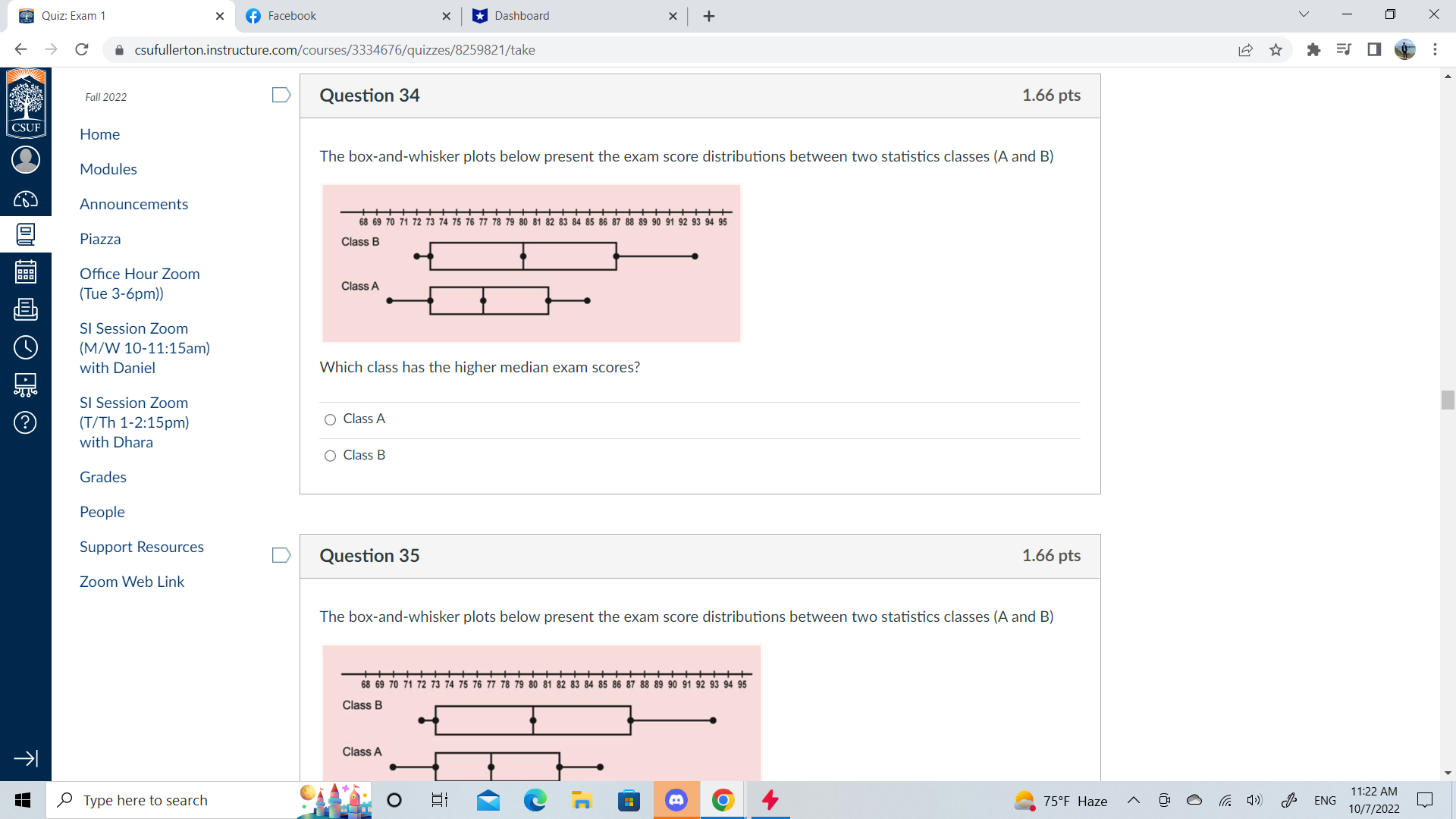The image size is (1456, 819).
Task: Select Class A for Question 34
Action: (330, 419)
